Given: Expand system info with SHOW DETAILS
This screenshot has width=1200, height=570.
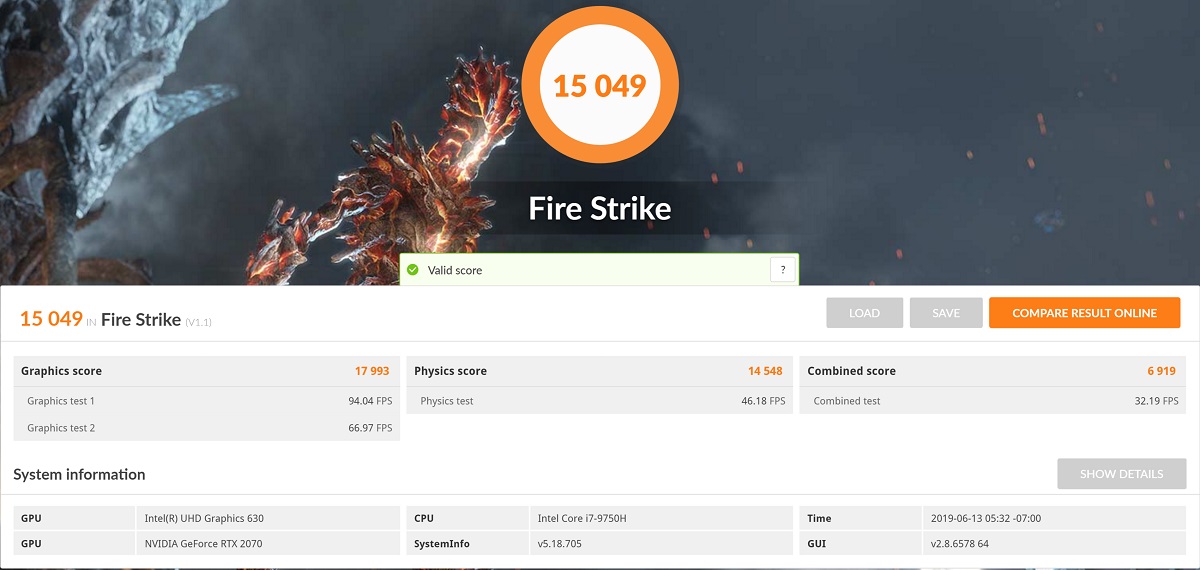Looking at the screenshot, I should 1121,474.
